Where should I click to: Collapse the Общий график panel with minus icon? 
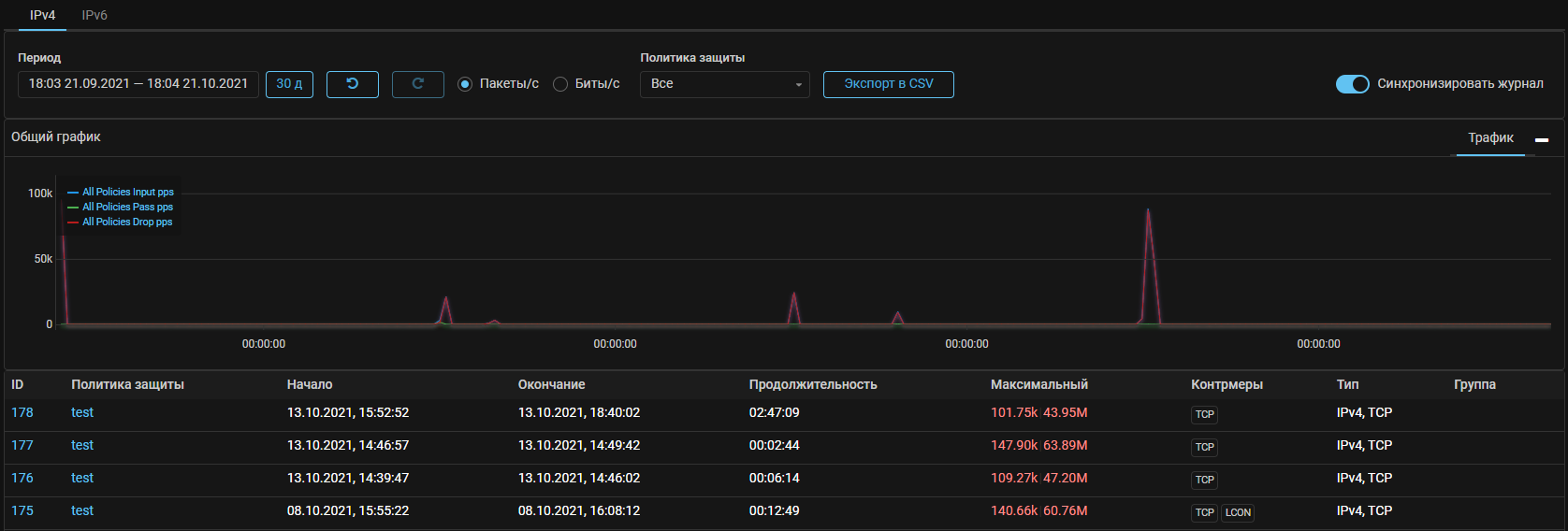[x=1542, y=139]
